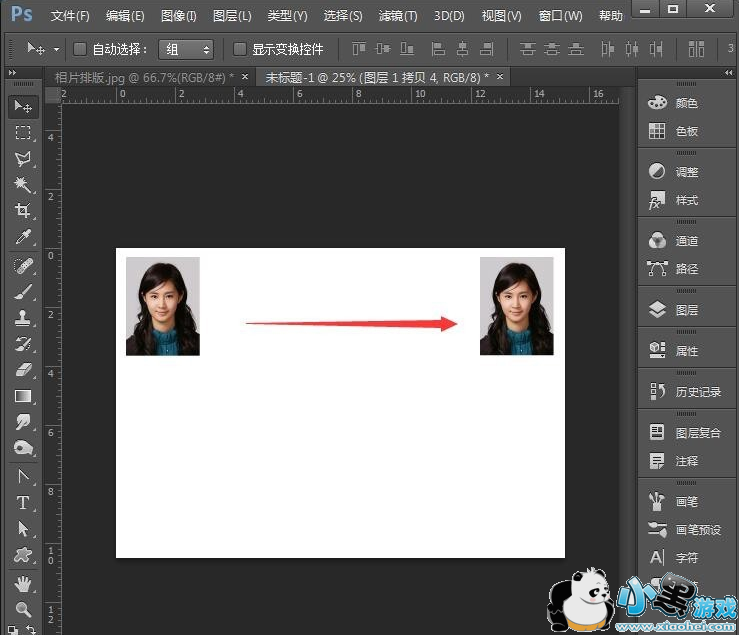Open the 色板 swatches panel
This screenshot has height=635, width=739.
point(686,131)
